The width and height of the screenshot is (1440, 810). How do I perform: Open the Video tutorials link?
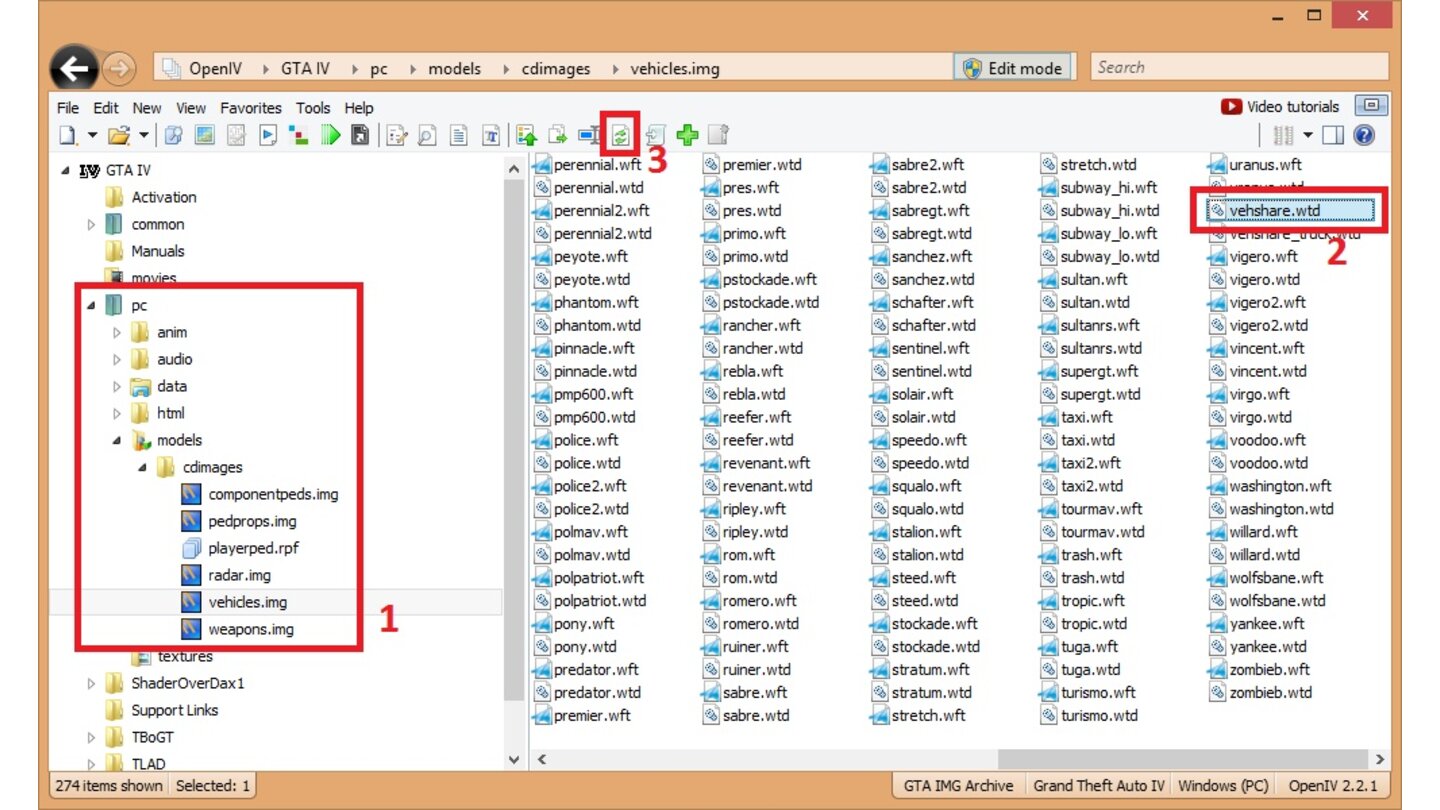[x=1281, y=106]
